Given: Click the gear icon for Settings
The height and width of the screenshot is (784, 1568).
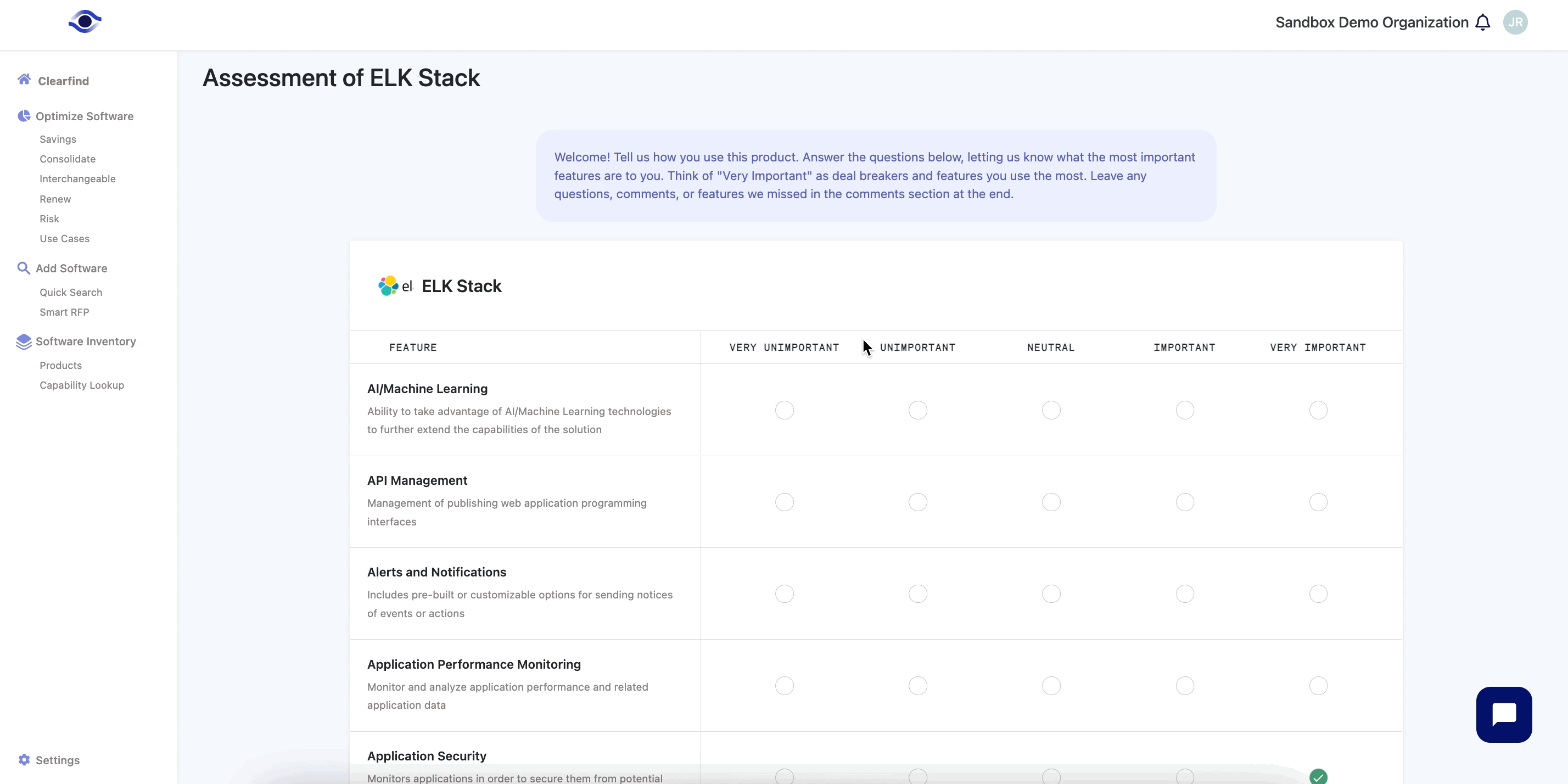Looking at the screenshot, I should click(x=24, y=760).
